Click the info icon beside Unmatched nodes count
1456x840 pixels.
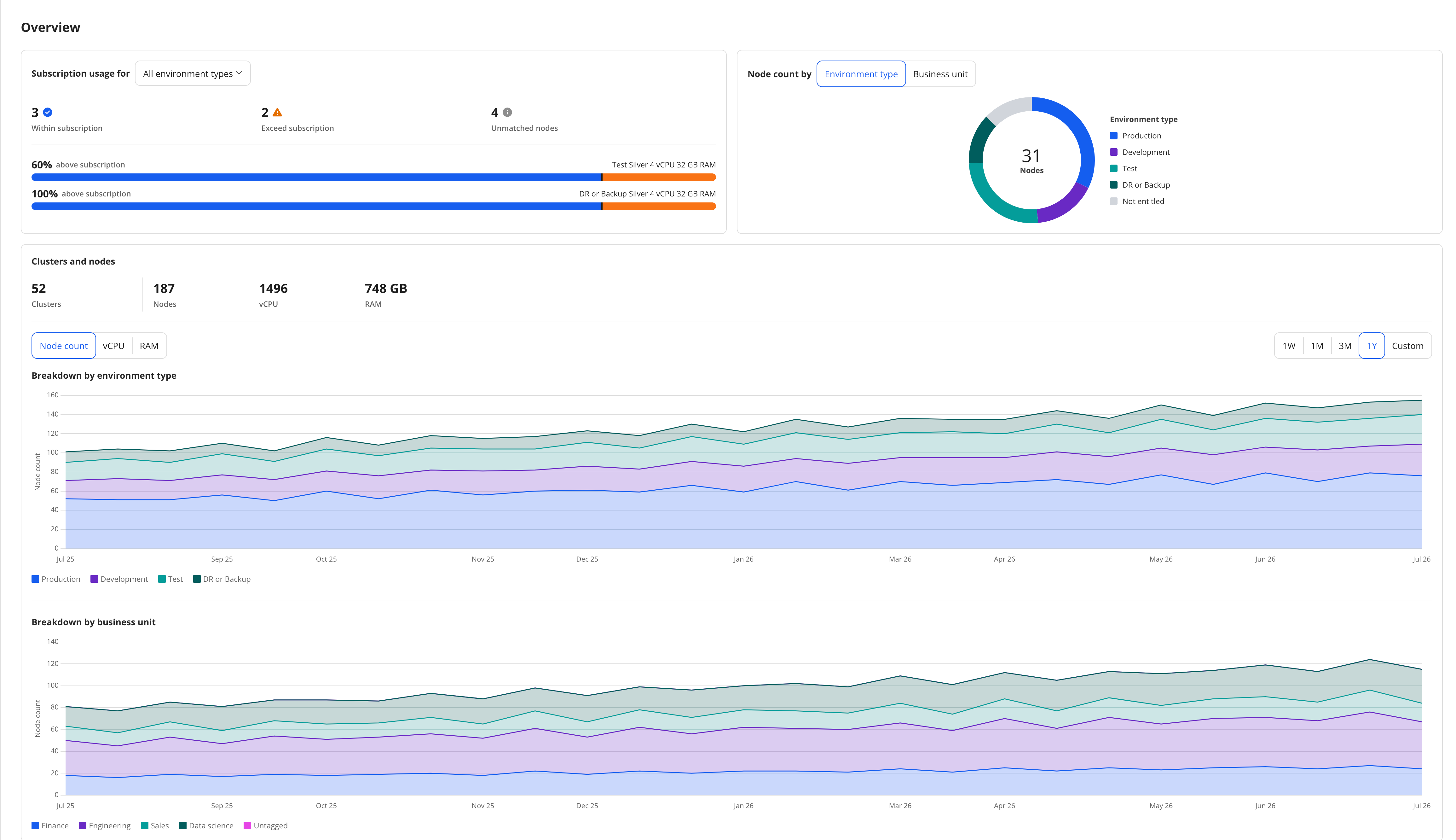pyautogui.click(x=507, y=113)
